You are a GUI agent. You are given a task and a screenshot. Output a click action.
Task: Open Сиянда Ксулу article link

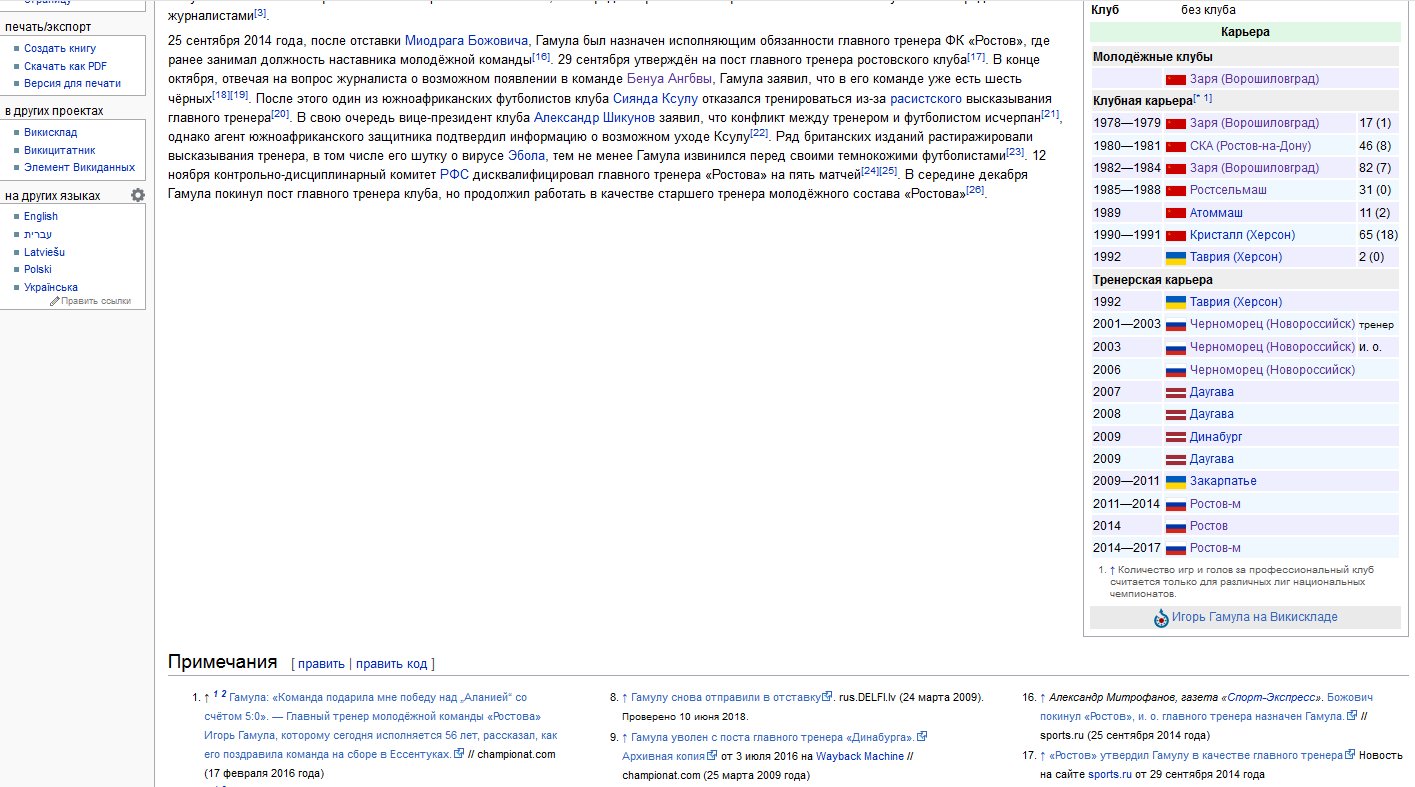pos(655,98)
